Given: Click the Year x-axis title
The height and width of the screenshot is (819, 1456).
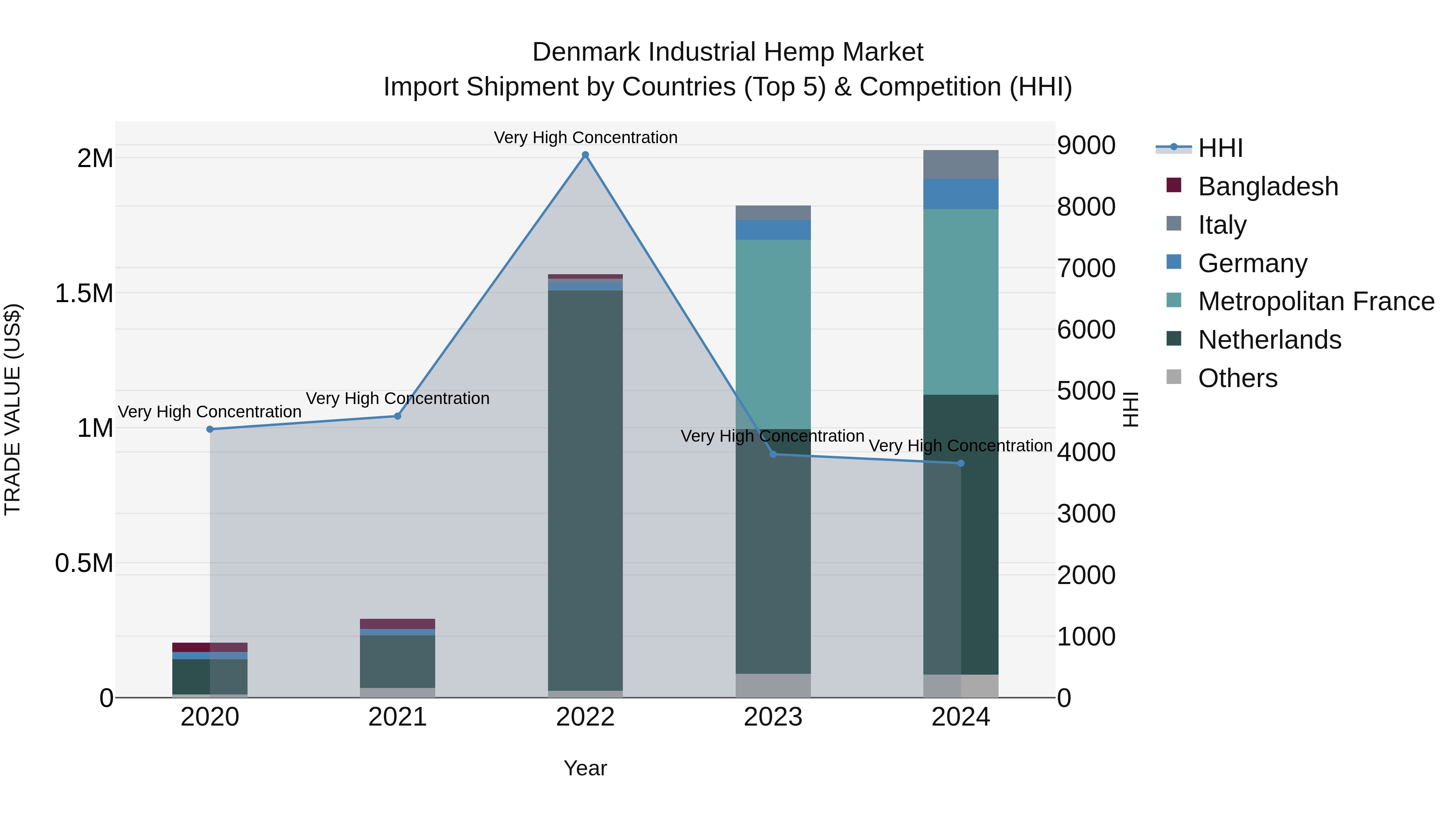Looking at the screenshot, I should (x=585, y=769).
